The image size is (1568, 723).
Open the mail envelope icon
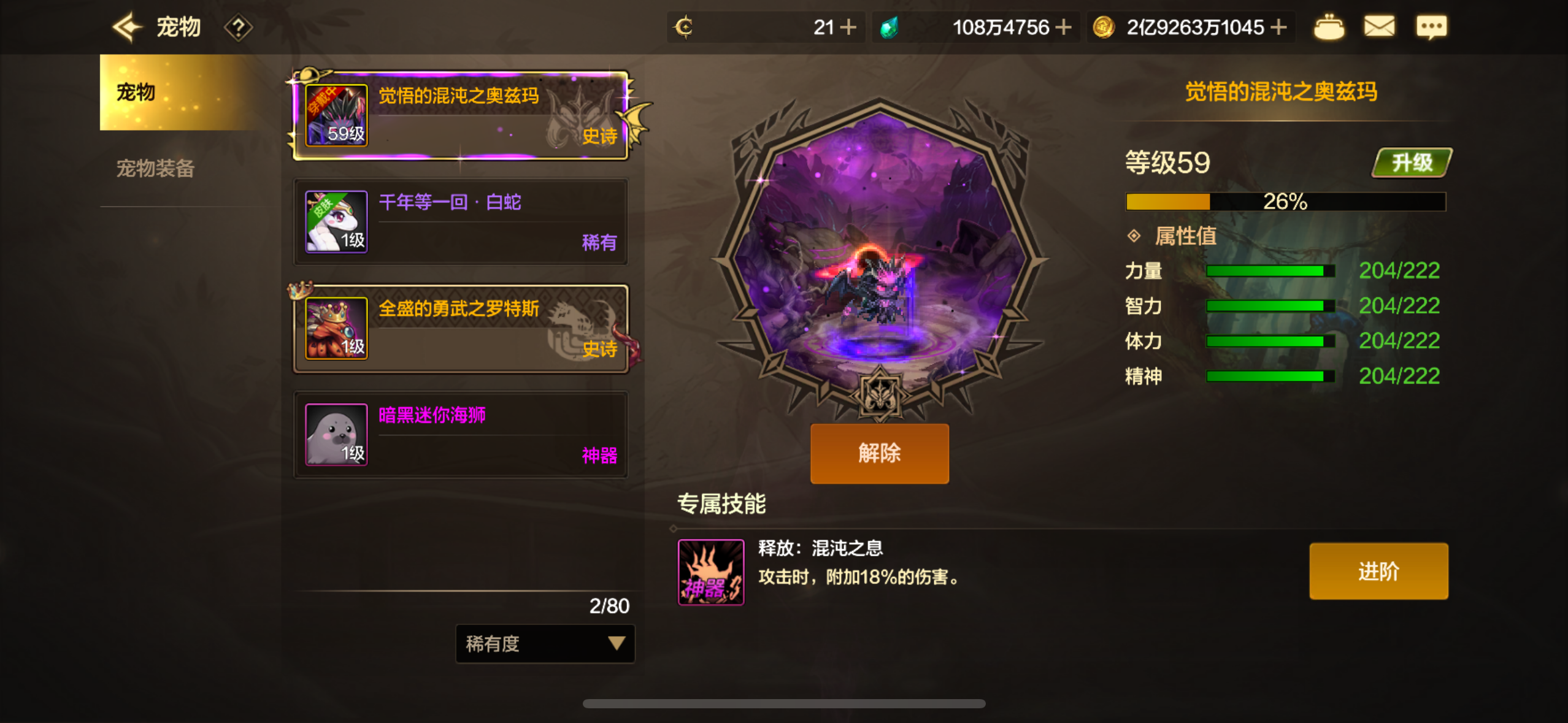(x=1379, y=27)
